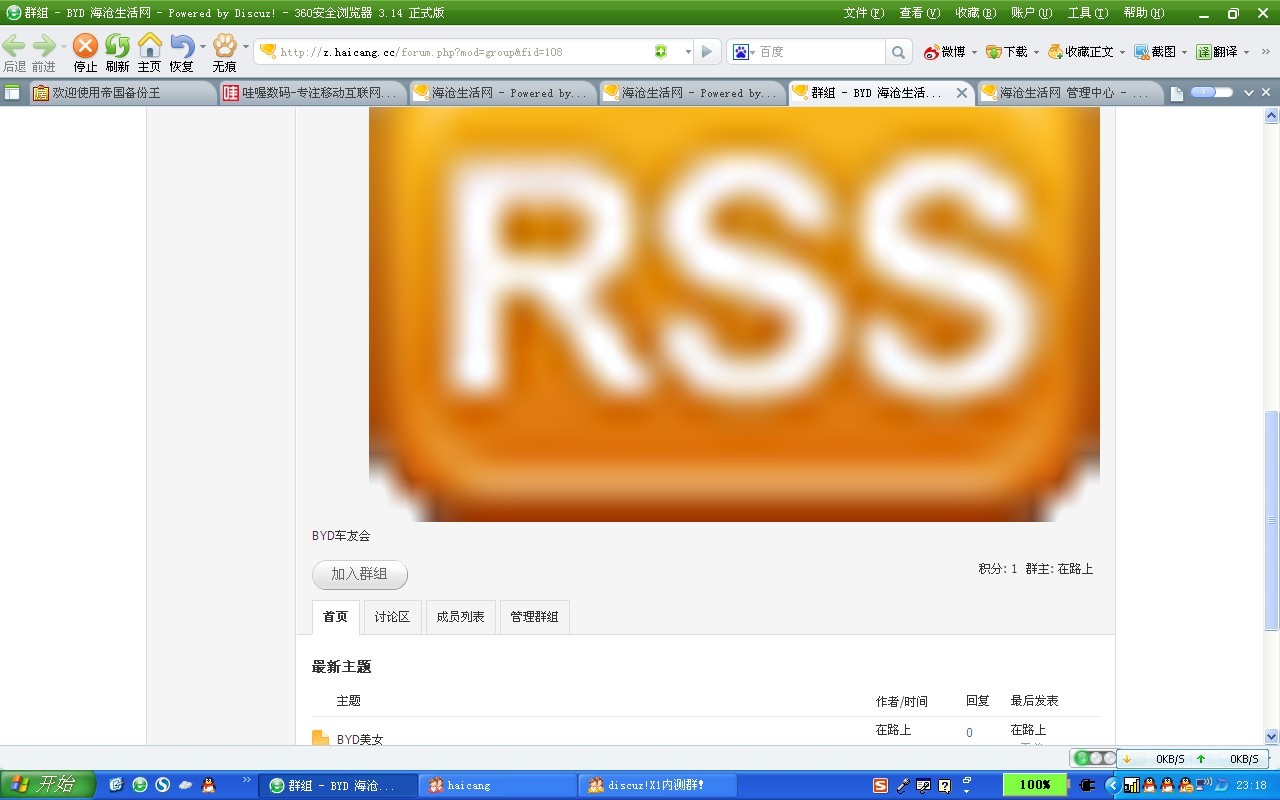
Task: Click the QQ penguin quick launch icon
Action: [x=208, y=785]
